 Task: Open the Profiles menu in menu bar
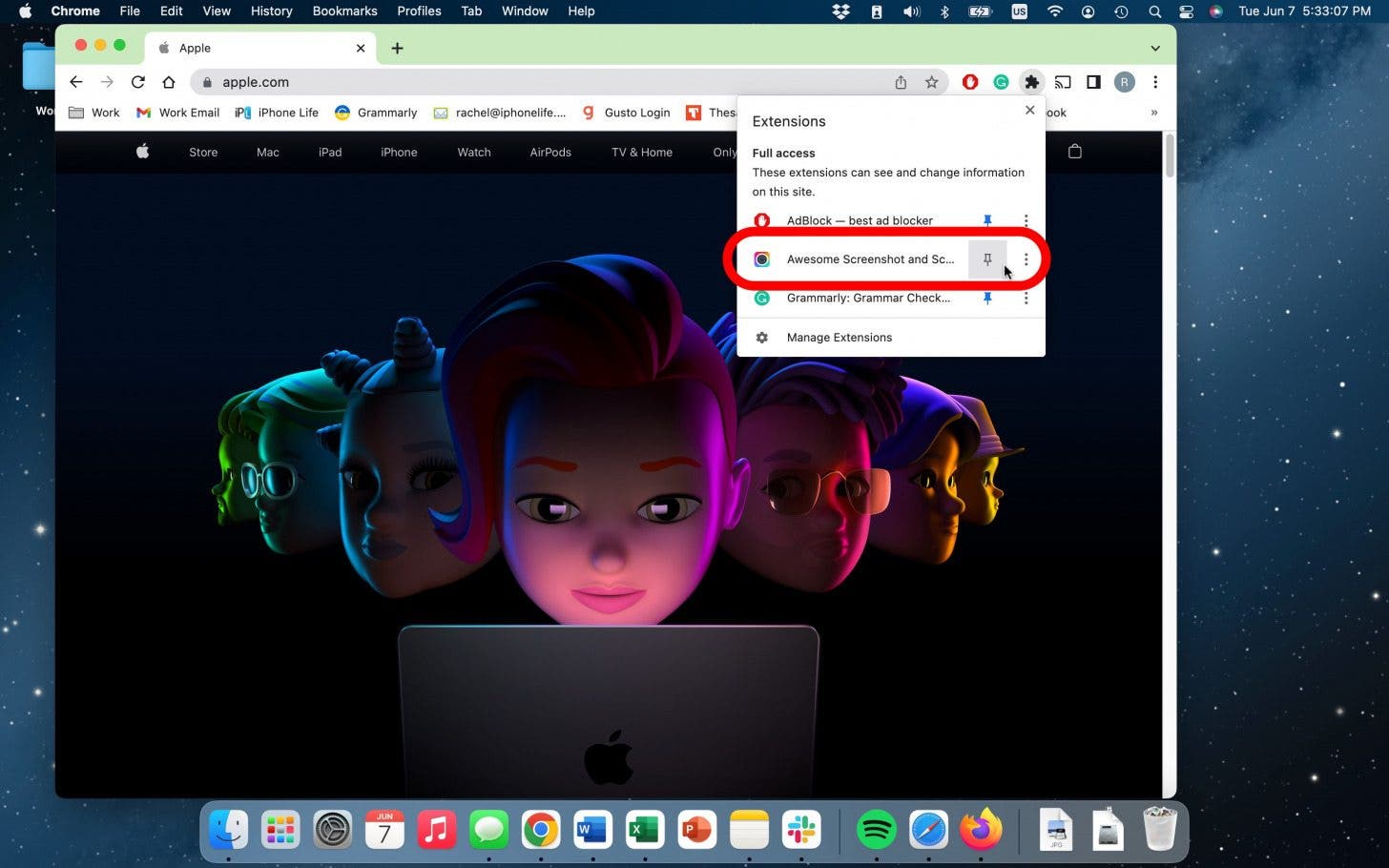point(419,11)
